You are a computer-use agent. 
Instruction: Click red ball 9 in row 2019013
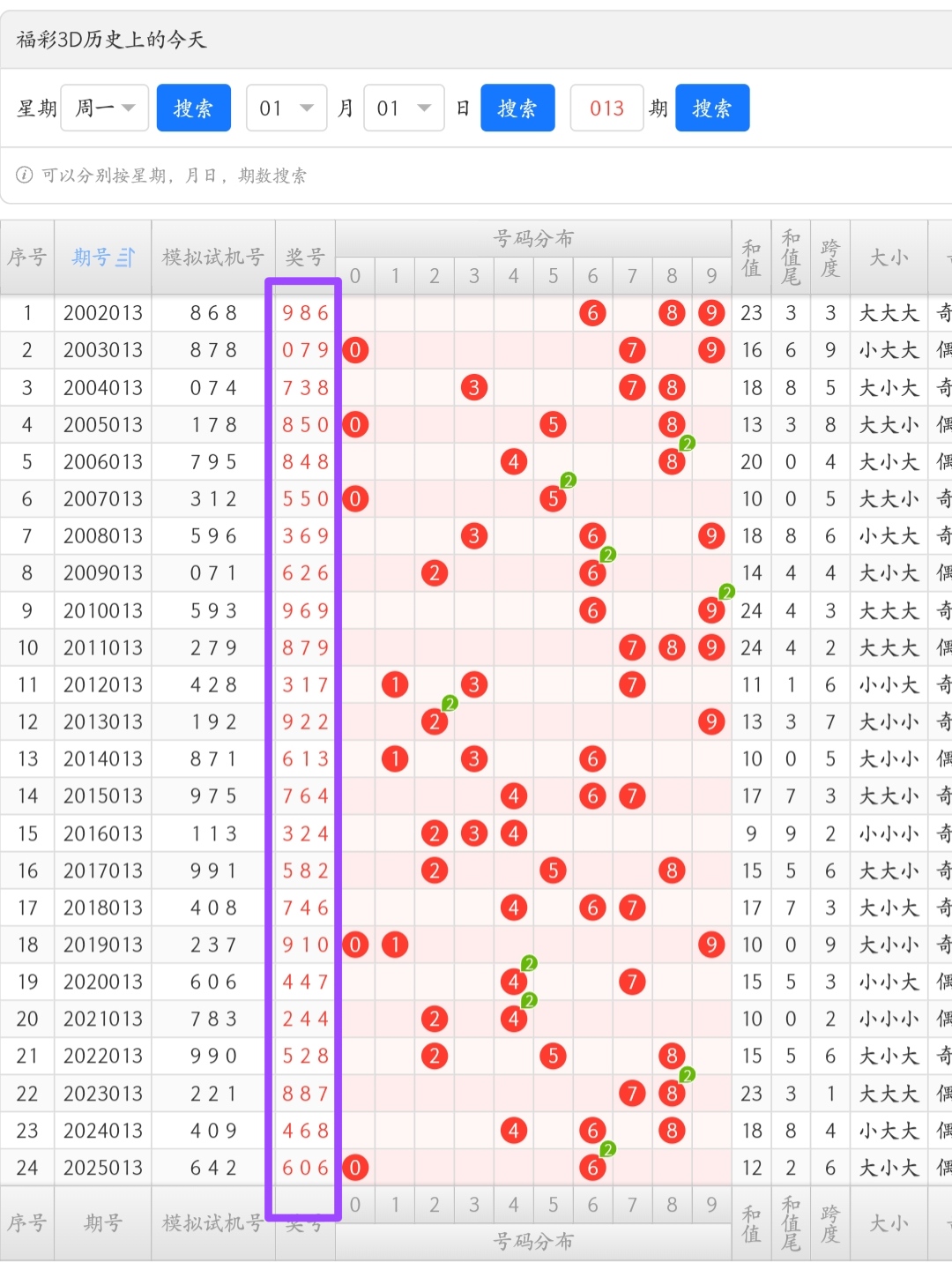(711, 945)
